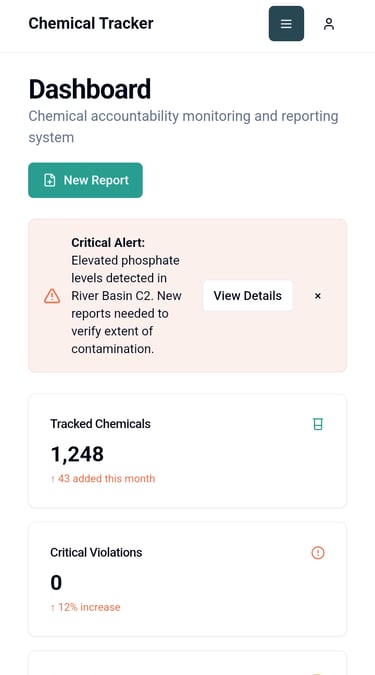This screenshot has height=675, width=375.
Task: Click the 1,248 tracked chemicals count
Action: click(x=77, y=454)
